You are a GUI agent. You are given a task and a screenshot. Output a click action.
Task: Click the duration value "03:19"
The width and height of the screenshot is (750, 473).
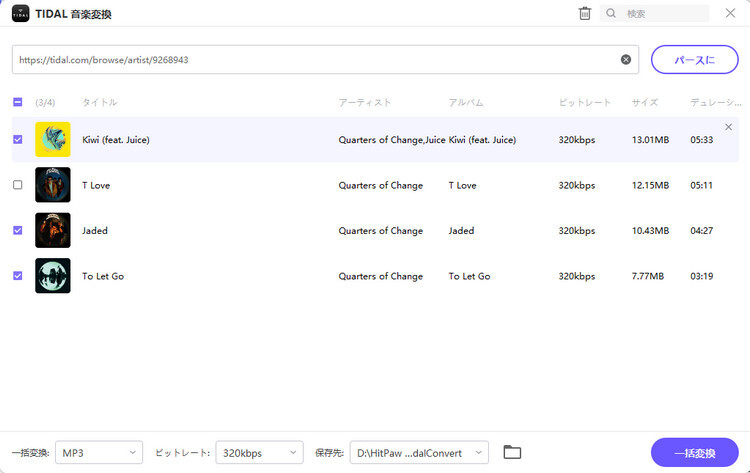[x=702, y=276]
